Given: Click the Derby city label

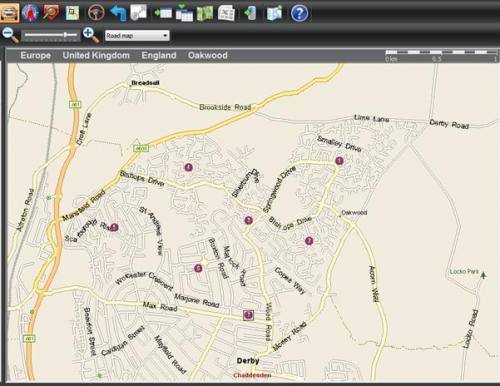Looking at the screenshot, I should [248, 361].
